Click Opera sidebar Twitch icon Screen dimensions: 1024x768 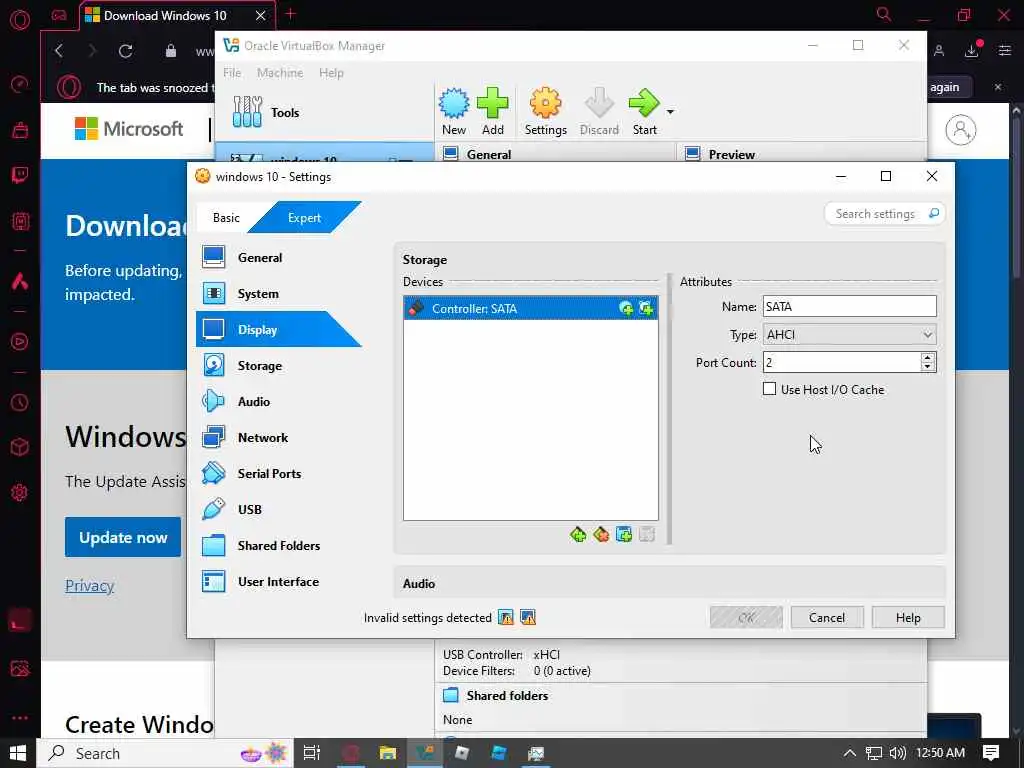click(x=20, y=175)
